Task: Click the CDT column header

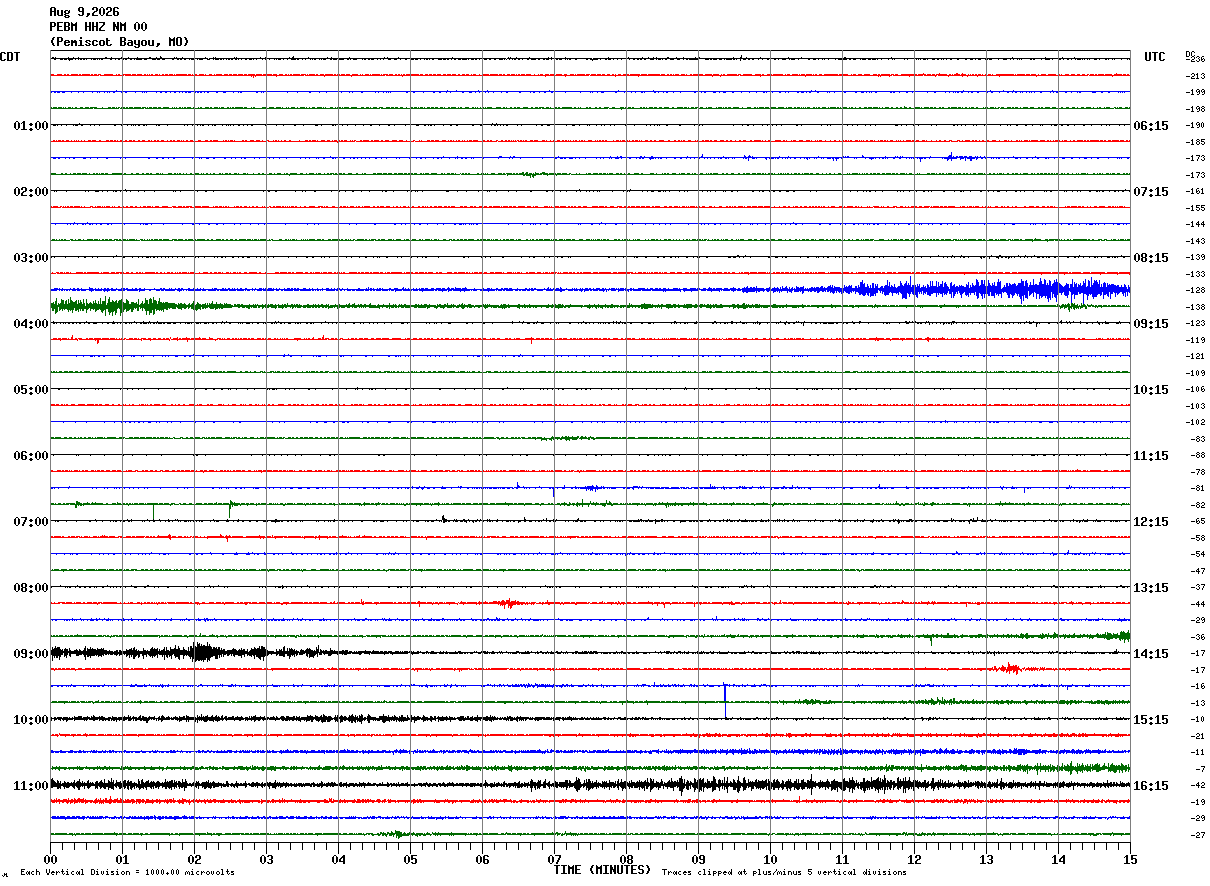Action: [x=10, y=57]
